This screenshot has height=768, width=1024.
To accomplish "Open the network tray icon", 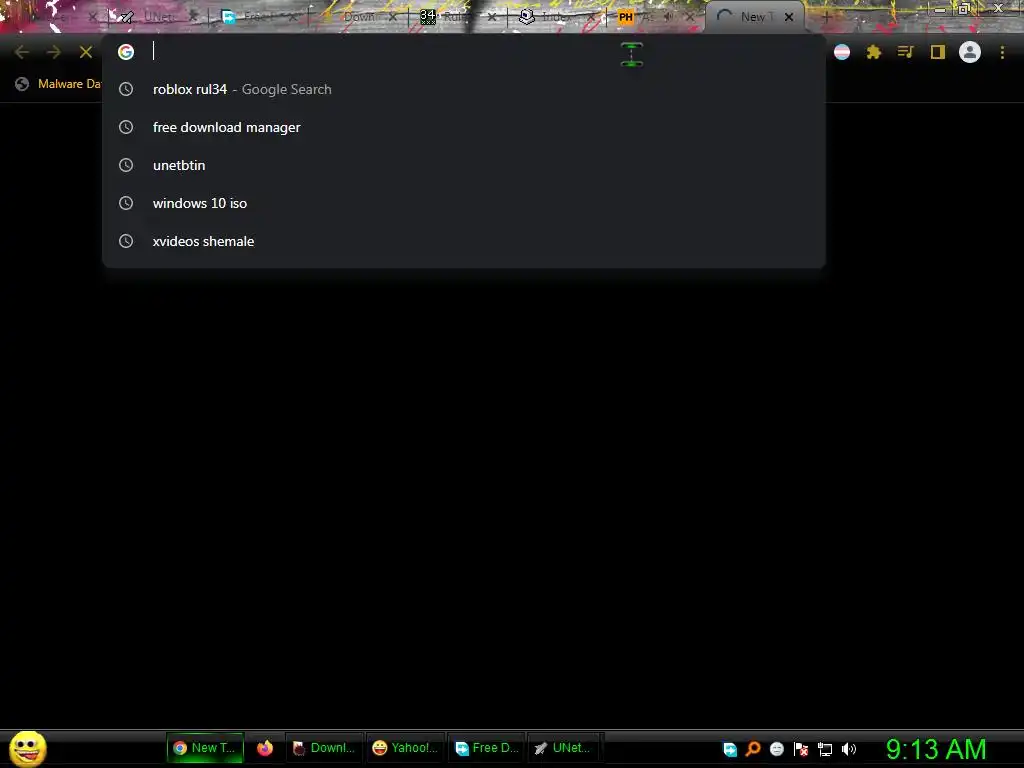I will tap(825, 749).
